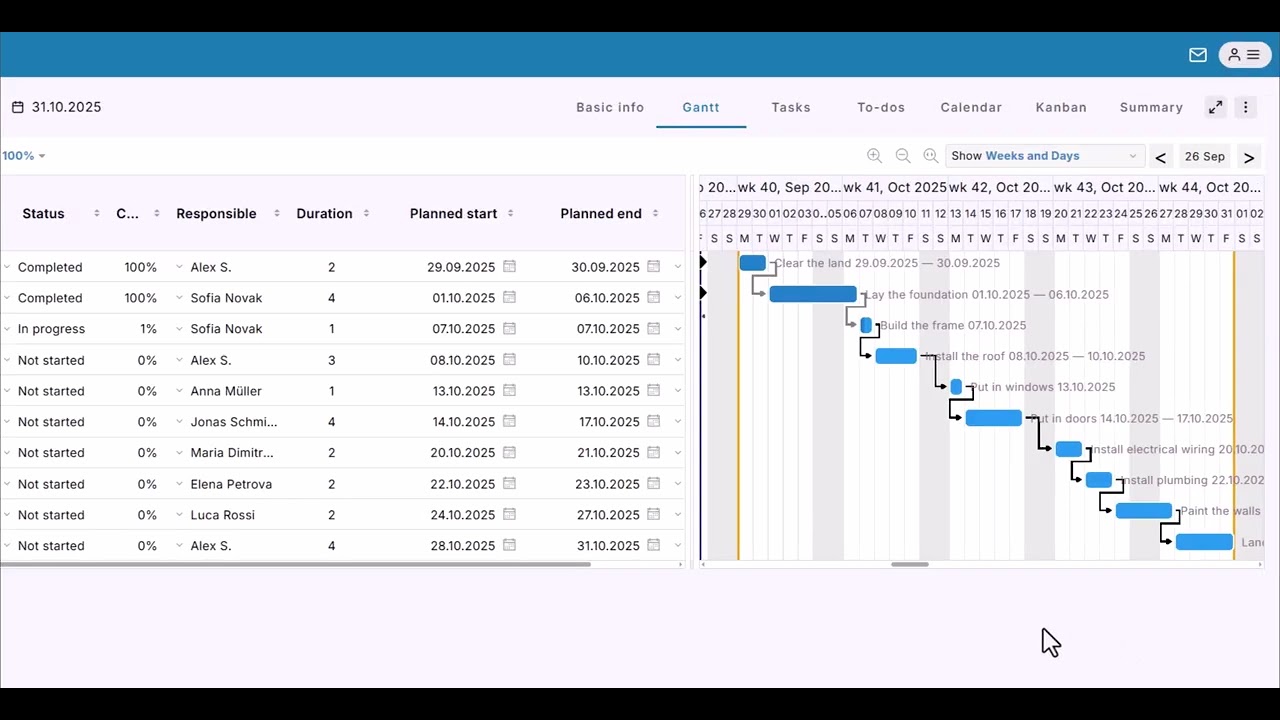
Task: Sort by the Status column
Action: (97, 213)
